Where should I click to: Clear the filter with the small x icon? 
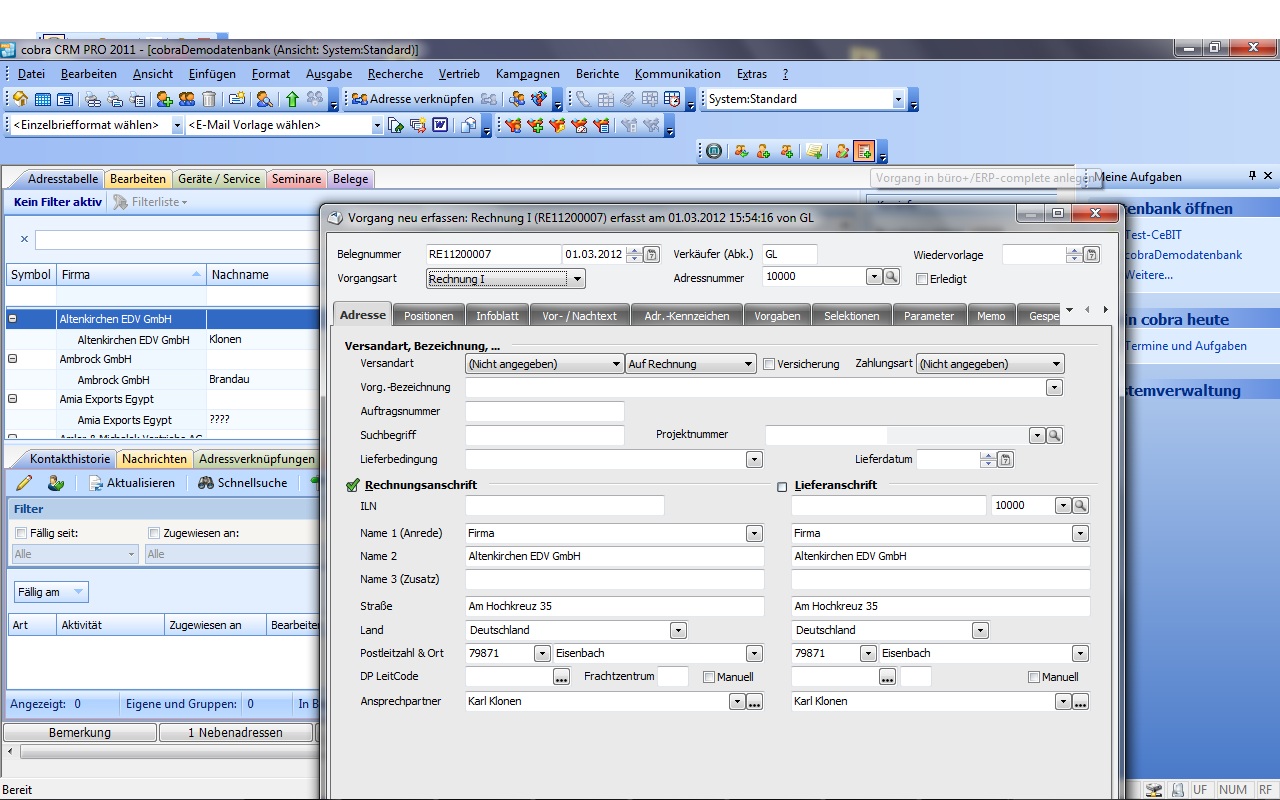24,240
